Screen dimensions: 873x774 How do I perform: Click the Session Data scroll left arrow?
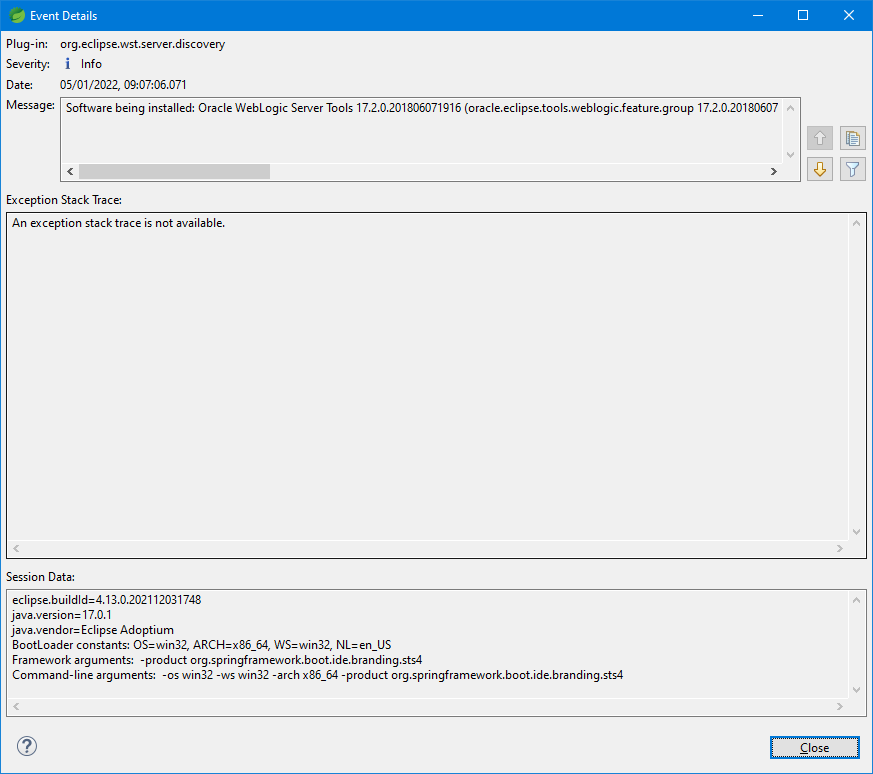point(16,706)
